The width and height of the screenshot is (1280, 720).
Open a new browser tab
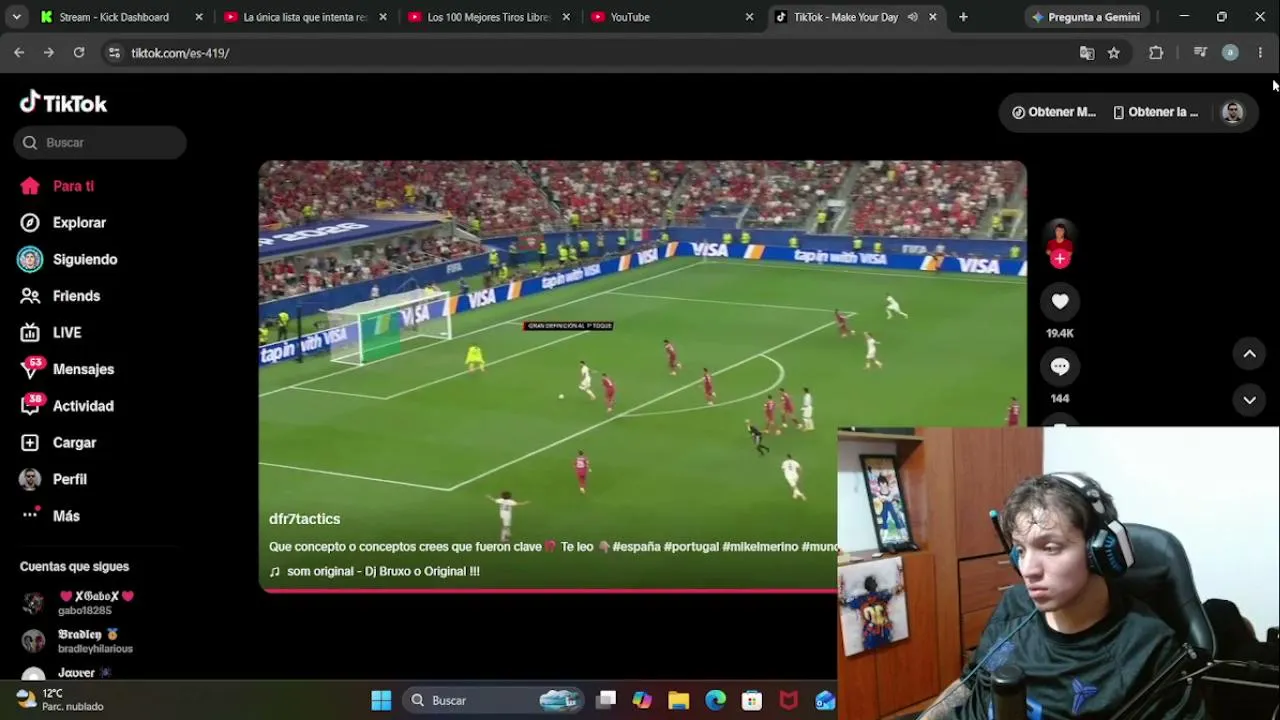(x=963, y=17)
